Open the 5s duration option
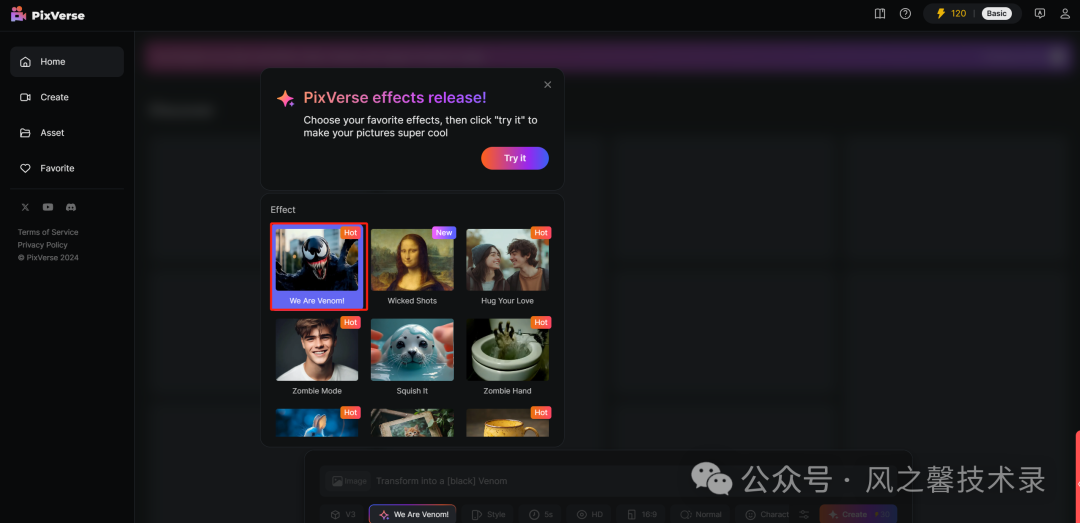The height and width of the screenshot is (523, 1080). 541,515
